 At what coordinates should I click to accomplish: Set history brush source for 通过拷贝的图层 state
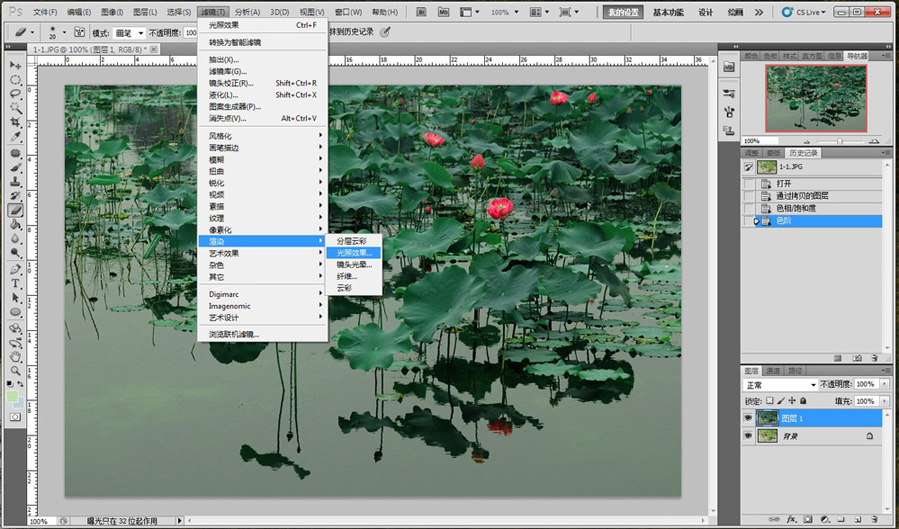pos(749,195)
